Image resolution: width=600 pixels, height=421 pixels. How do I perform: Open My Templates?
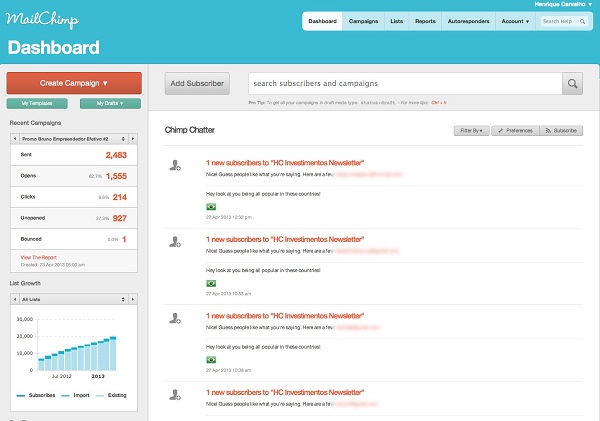click(x=37, y=103)
